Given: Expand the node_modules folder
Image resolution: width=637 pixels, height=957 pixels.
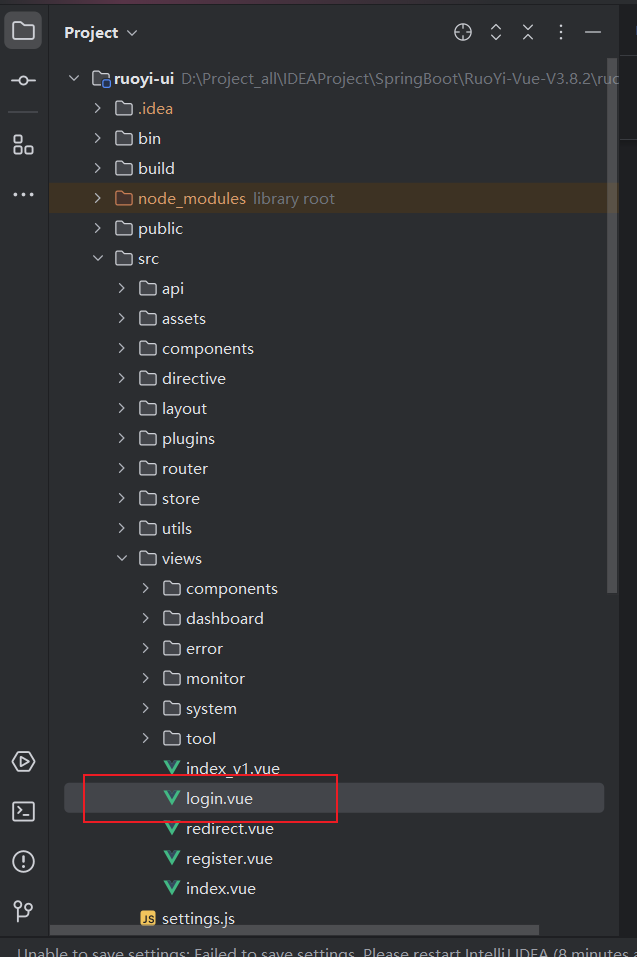Looking at the screenshot, I should coord(97,198).
